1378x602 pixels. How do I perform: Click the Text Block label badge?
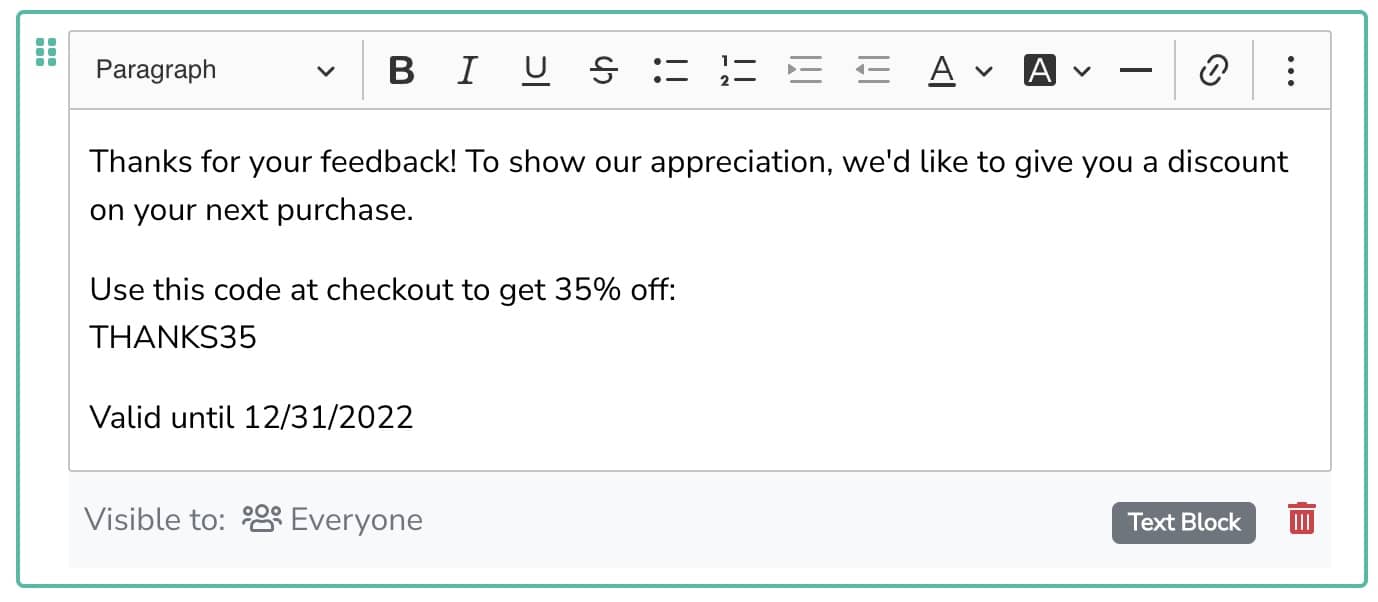tap(1183, 522)
